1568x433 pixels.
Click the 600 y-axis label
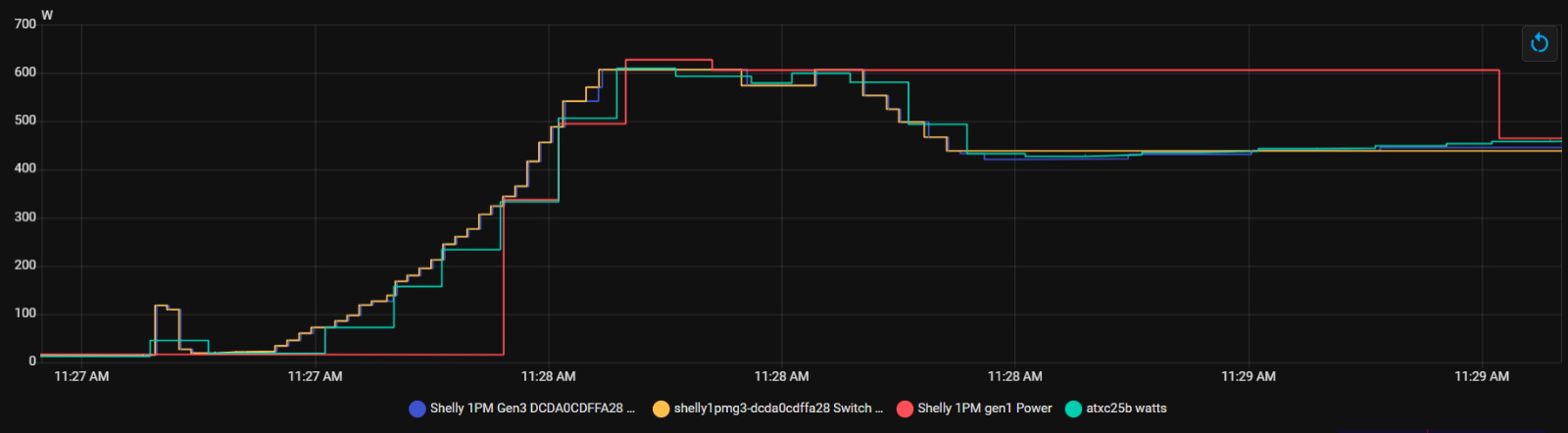point(25,72)
